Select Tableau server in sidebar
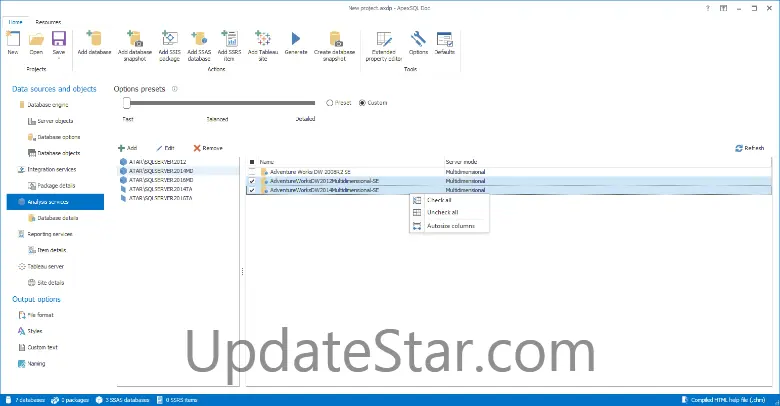780x406 pixels. click(46, 267)
